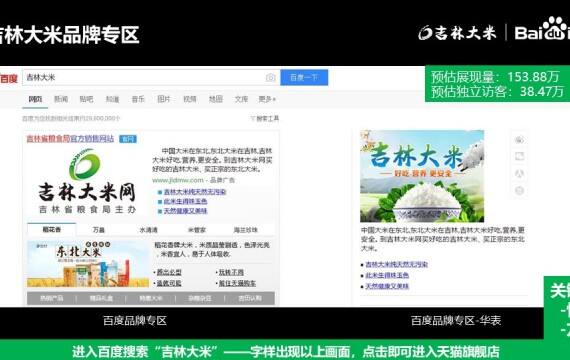Click the large 吉林大米 rice bowl banner
The height and width of the screenshot is (360, 570).
point(422,176)
